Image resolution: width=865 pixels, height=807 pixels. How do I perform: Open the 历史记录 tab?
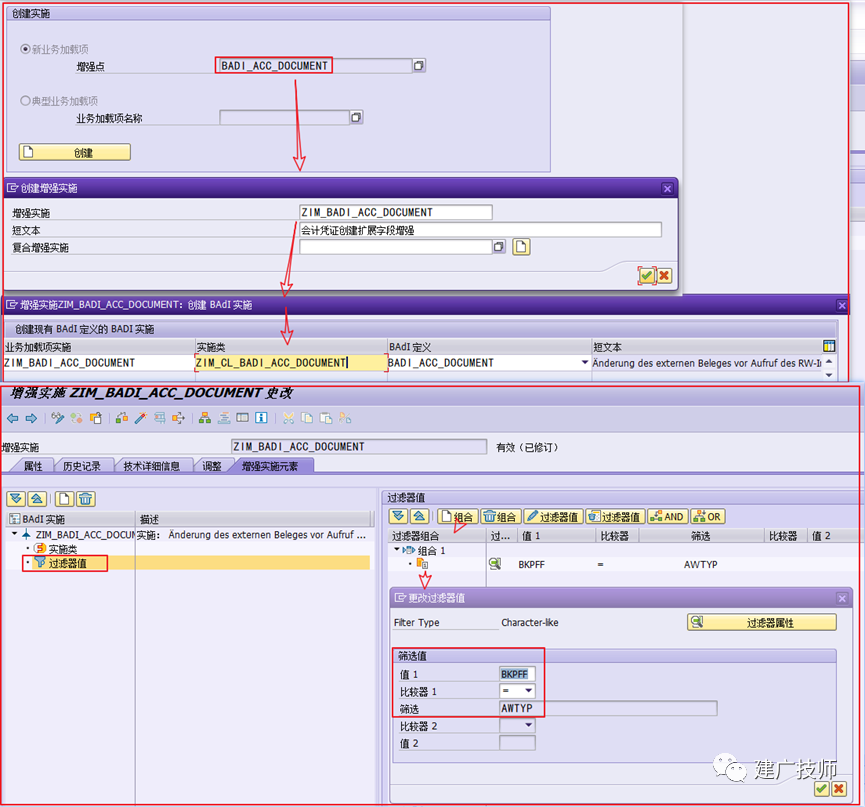[81, 466]
